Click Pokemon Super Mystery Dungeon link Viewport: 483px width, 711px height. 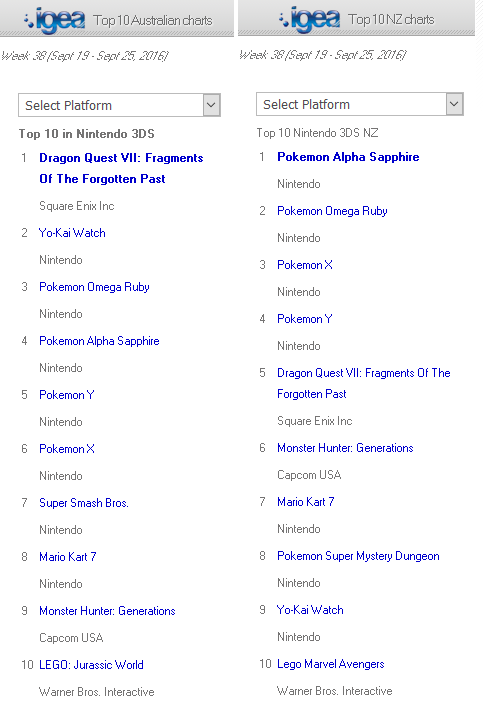pyautogui.click(x=358, y=556)
